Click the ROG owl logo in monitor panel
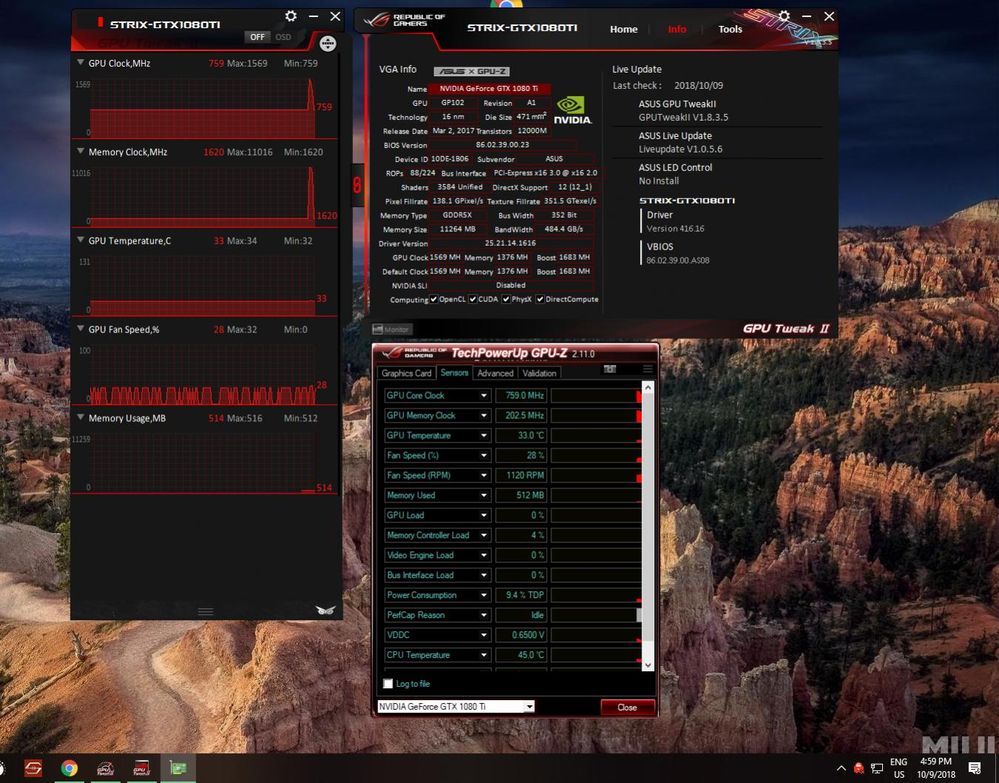 (325, 610)
